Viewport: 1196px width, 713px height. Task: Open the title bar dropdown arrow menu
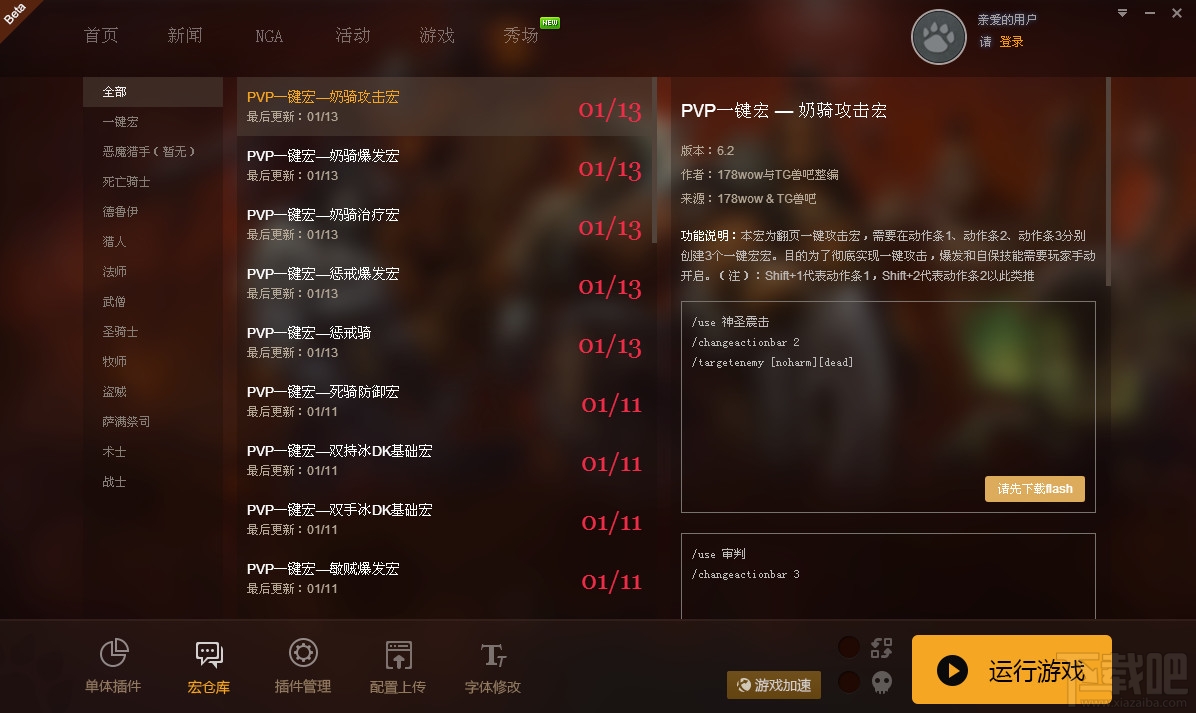point(1122,13)
